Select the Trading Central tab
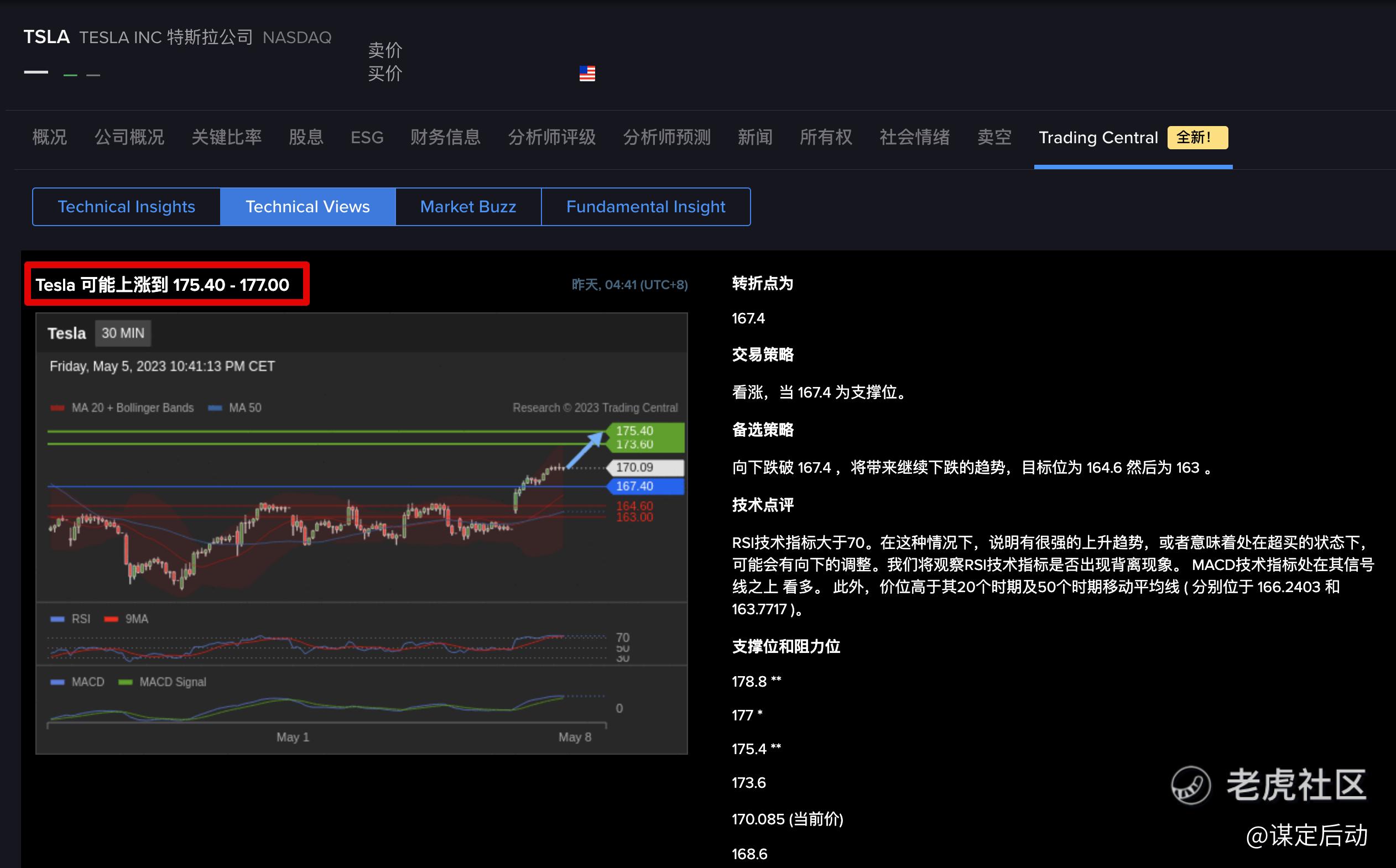The image size is (1396, 868). point(1098,138)
